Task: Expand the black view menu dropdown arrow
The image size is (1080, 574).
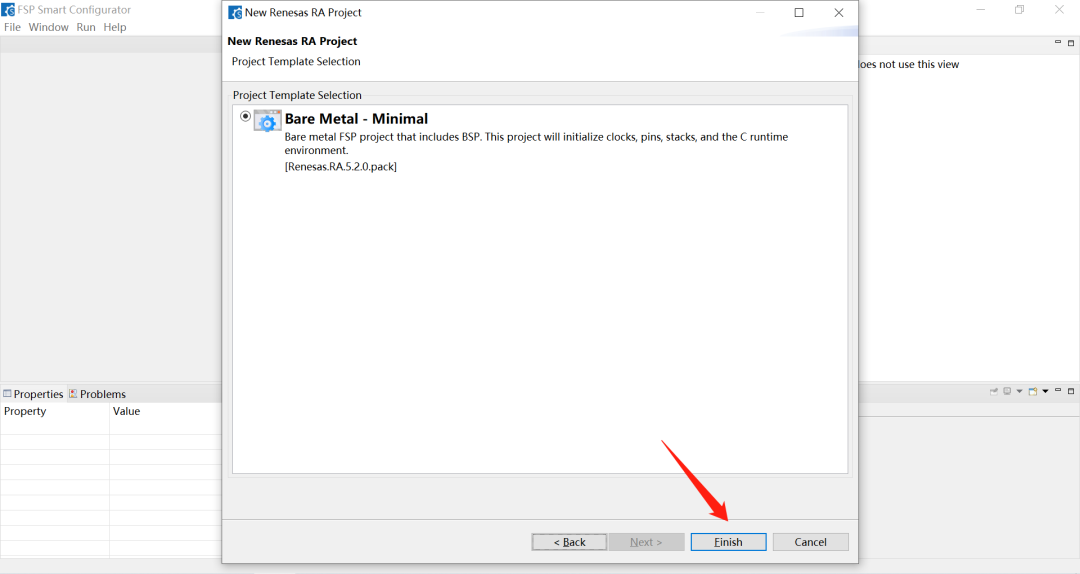Action: click(1044, 391)
